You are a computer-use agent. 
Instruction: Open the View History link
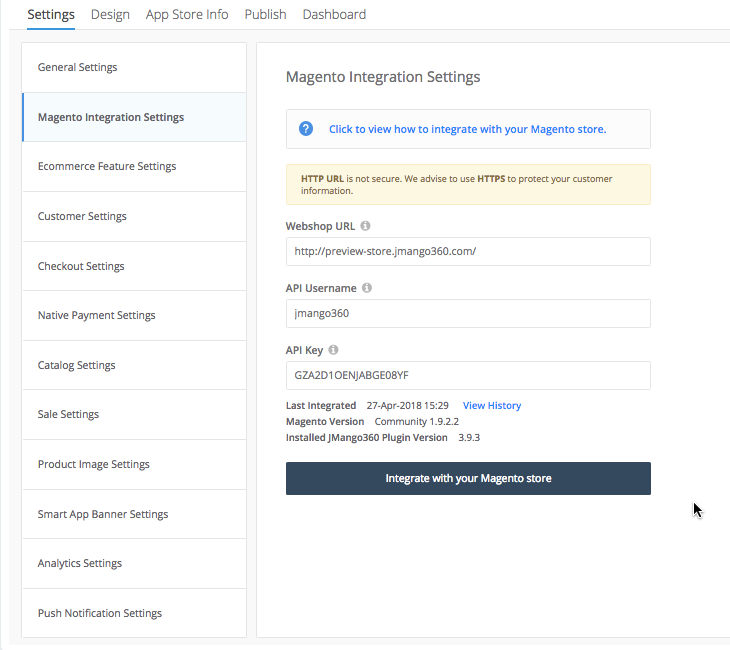point(492,406)
